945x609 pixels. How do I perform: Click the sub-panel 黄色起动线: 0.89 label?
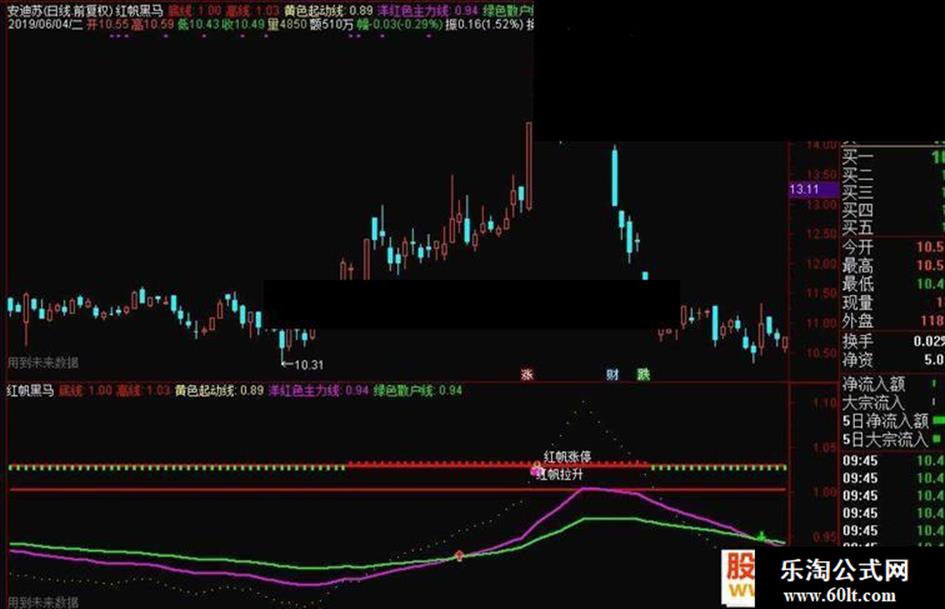coord(219,391)
